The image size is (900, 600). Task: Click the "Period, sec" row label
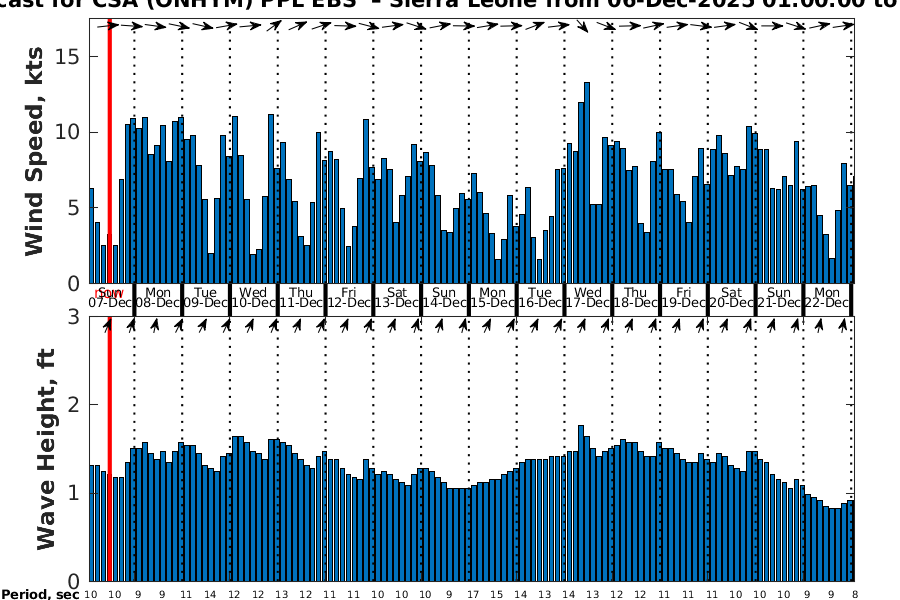point(40,594)
